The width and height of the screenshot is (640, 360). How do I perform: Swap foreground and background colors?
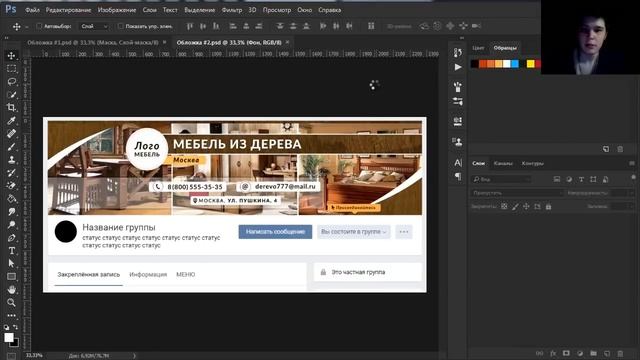[15, 327]
